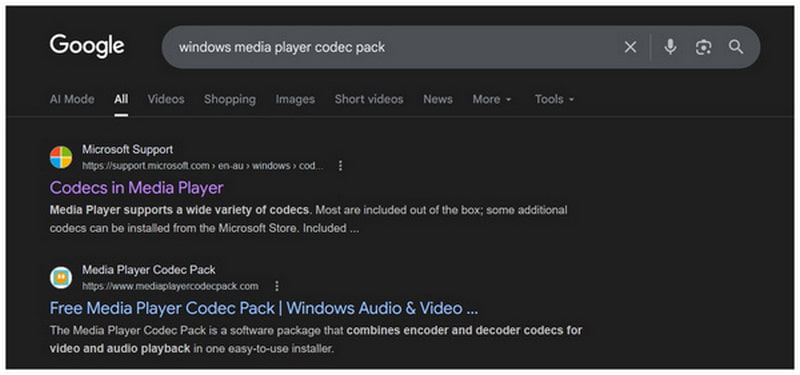Submit search with magnifying glass icon
The image size is (800, 375).
pos(736,47)
